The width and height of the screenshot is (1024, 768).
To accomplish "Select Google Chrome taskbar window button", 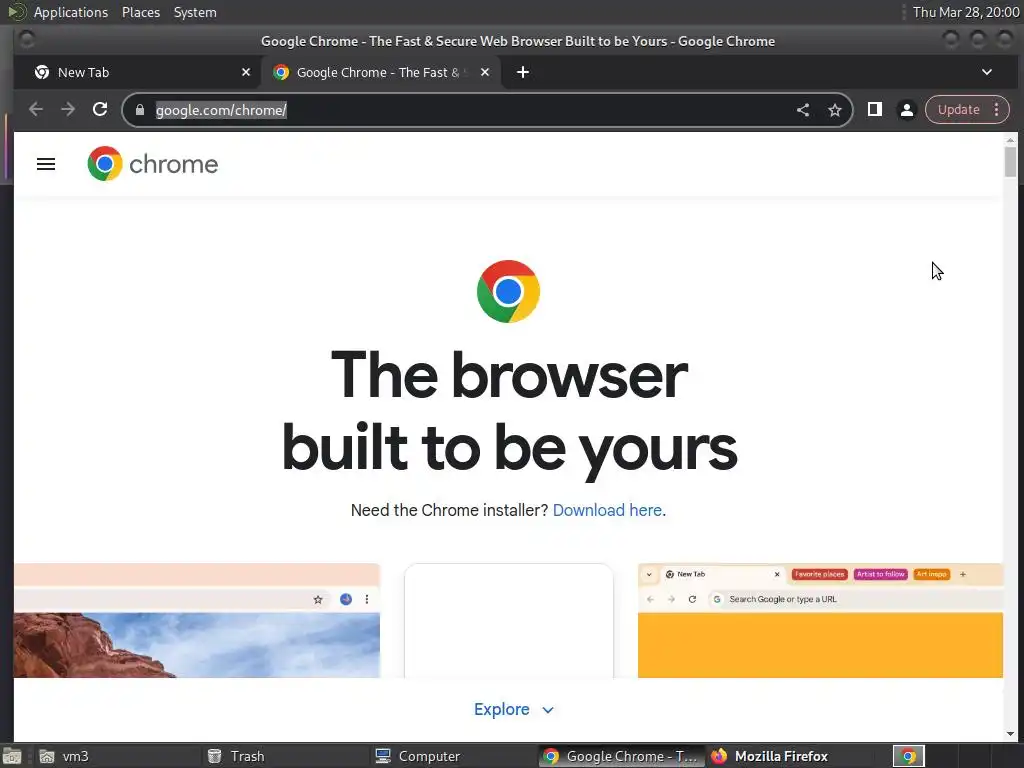I will (621, 756).
